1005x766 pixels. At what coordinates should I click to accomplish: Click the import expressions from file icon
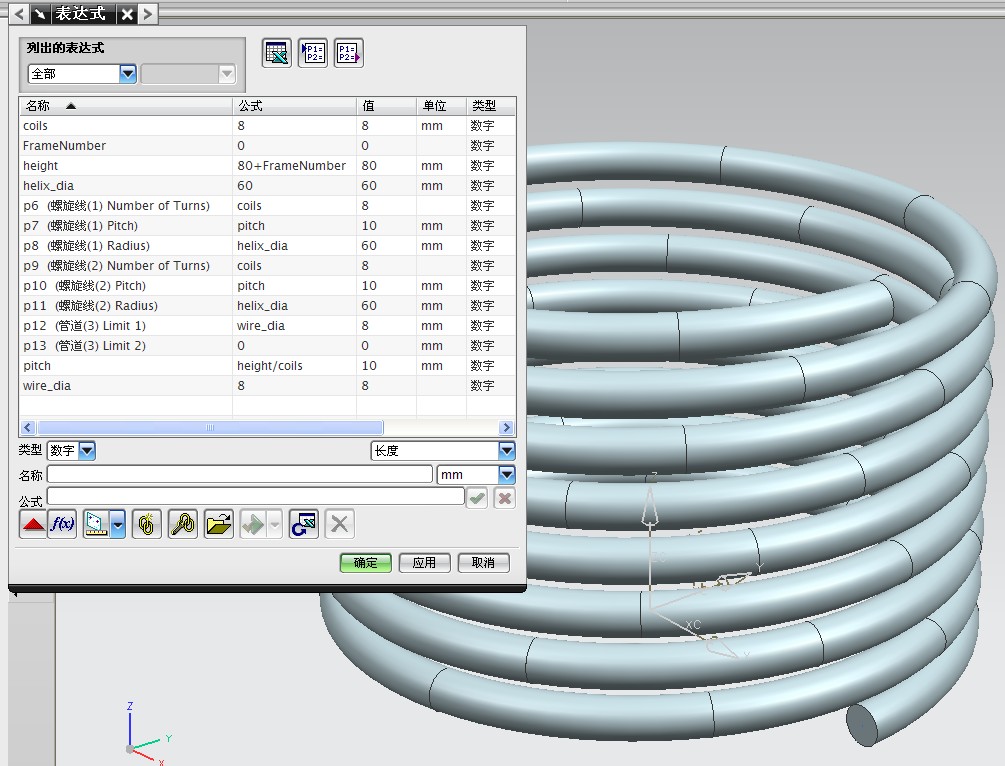[313, 53]
